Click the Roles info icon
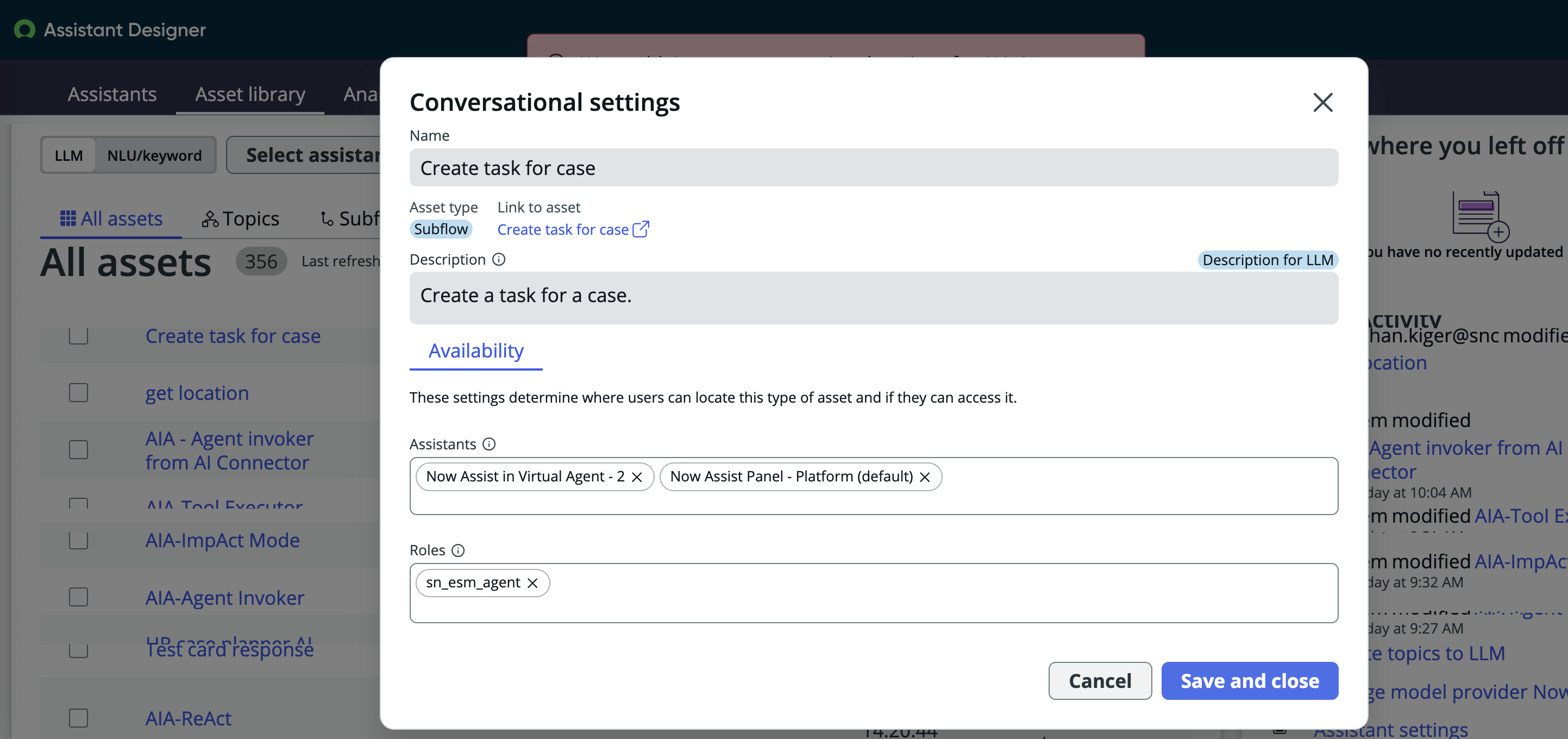Viewport: 1568px width, 739px height. click(457, 550)
